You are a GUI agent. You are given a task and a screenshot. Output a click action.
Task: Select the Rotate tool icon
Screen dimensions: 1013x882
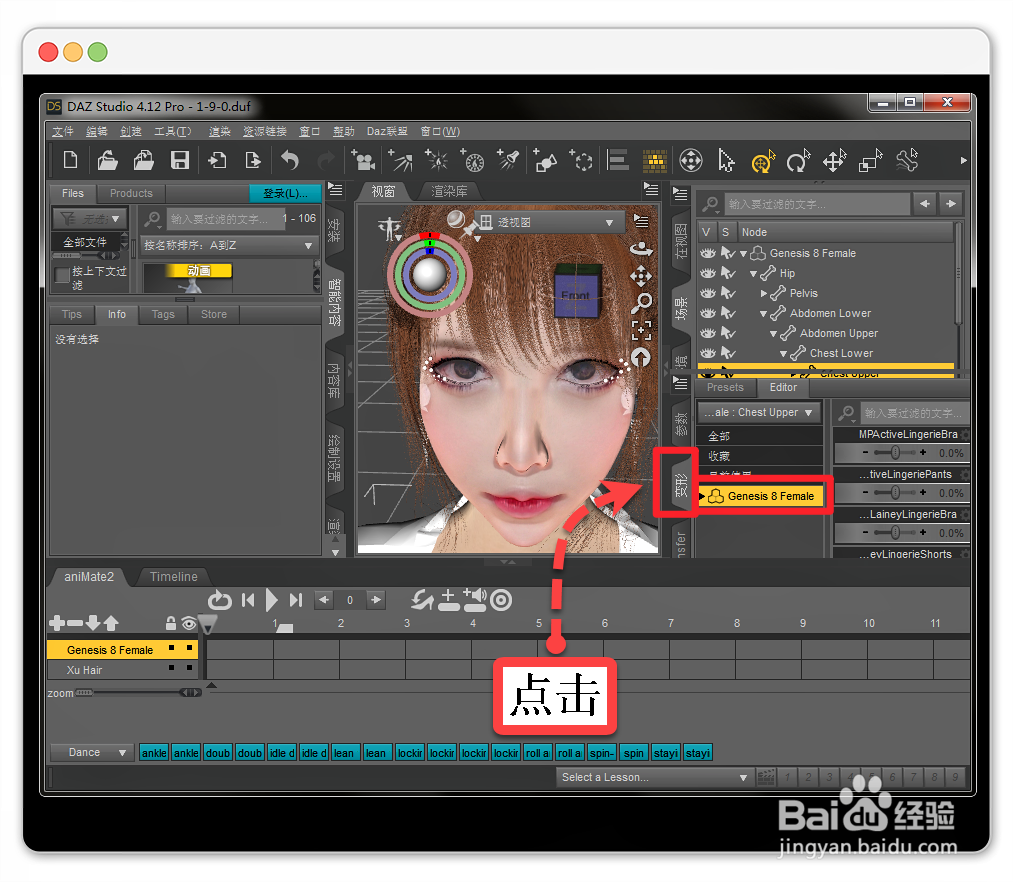click(x=799, y=160)
